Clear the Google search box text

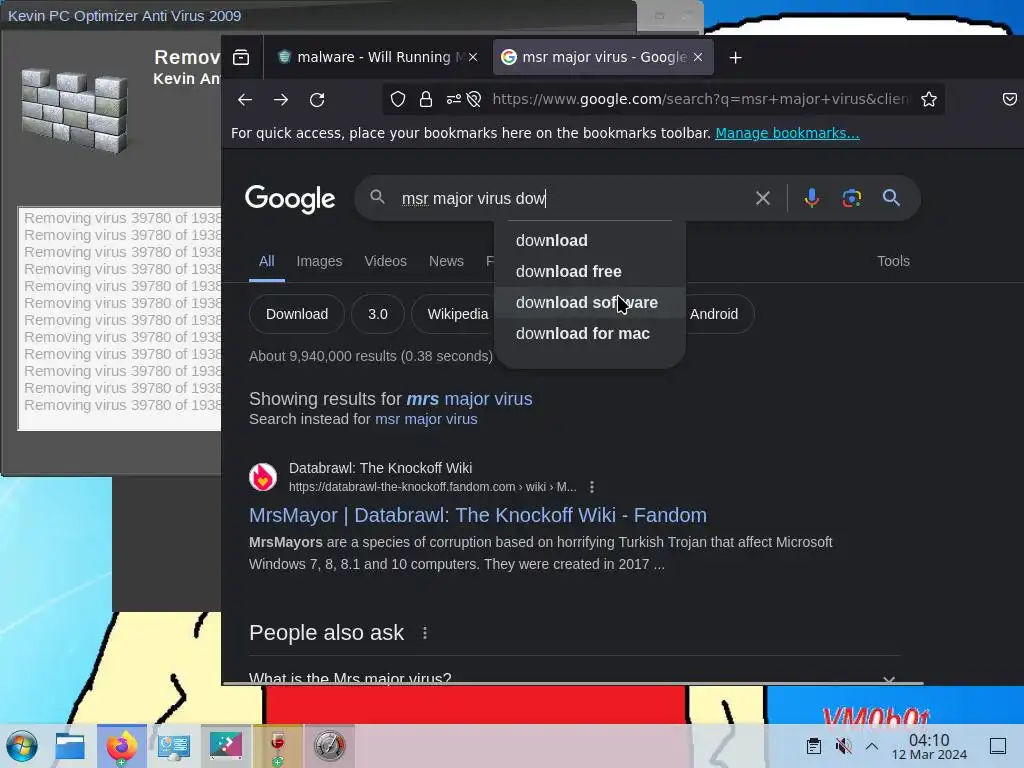763,198
